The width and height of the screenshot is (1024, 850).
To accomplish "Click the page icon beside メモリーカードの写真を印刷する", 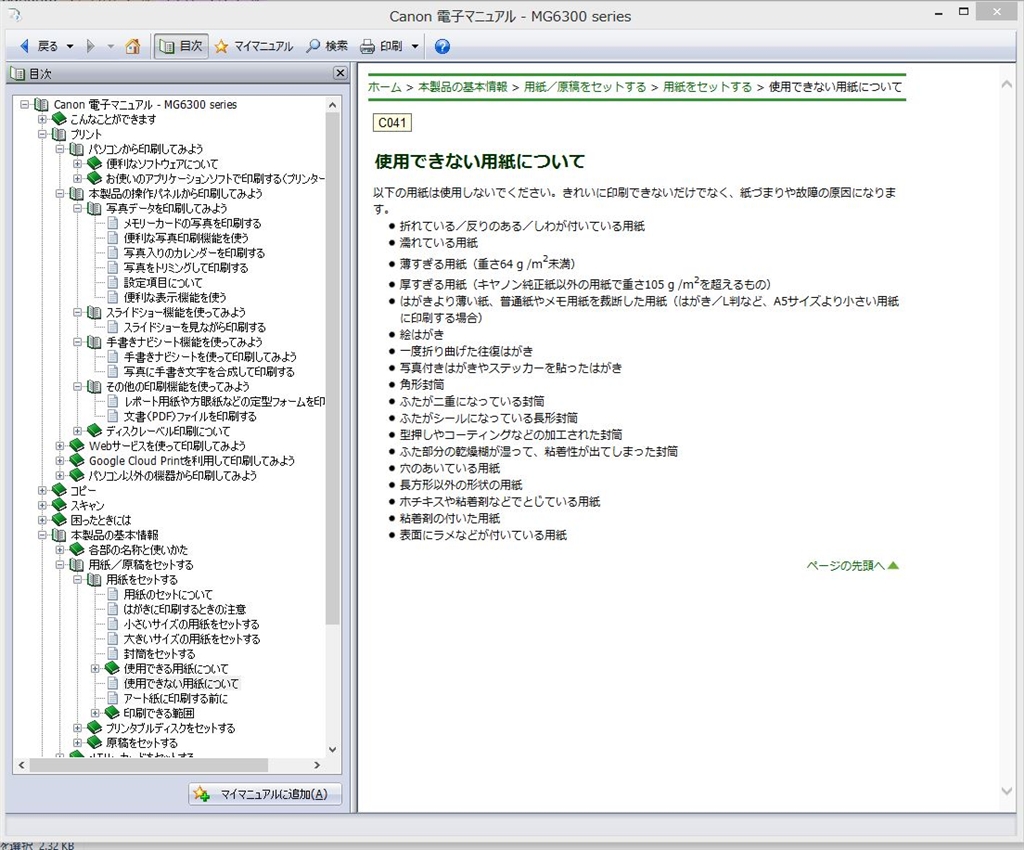I will [113, 223].
